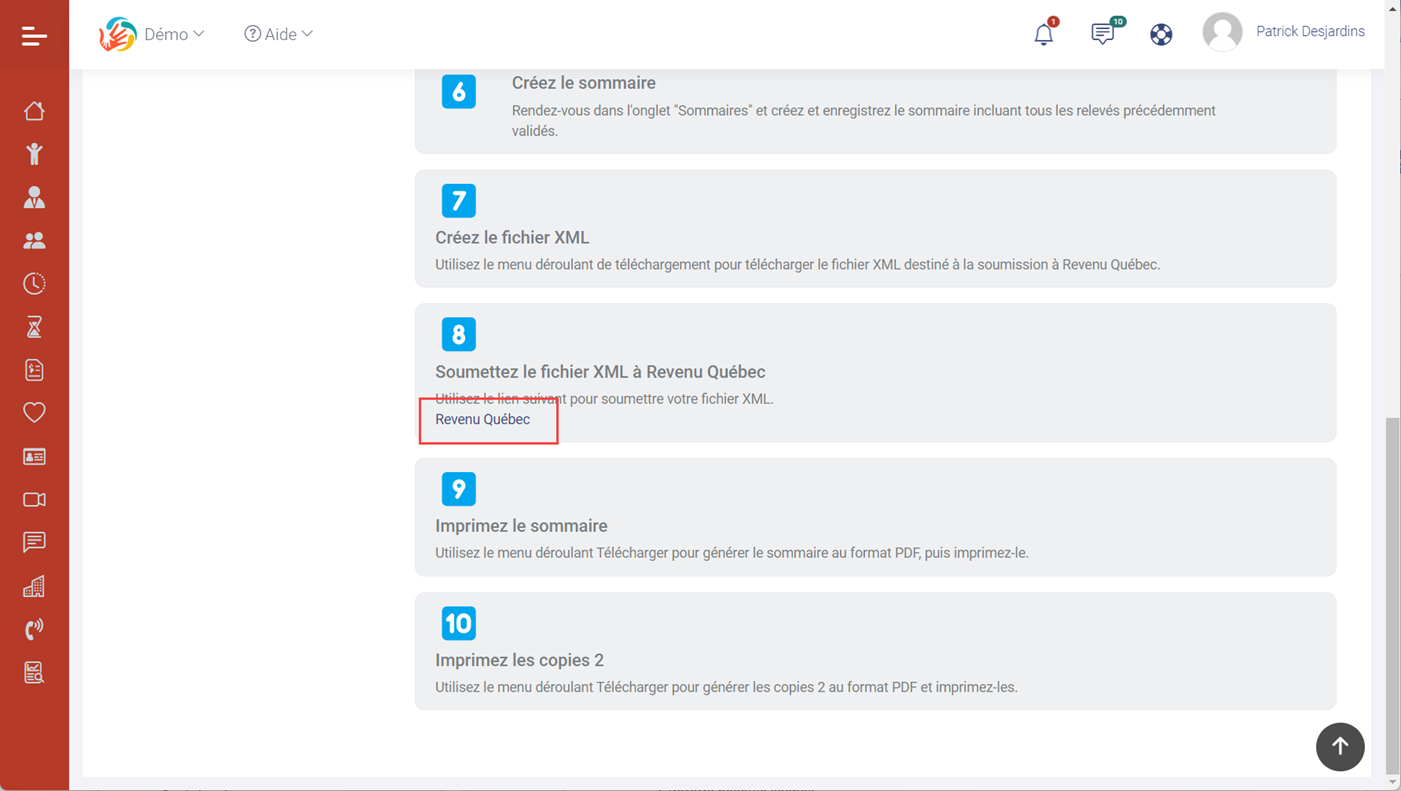This screenshot has width=1401, height=791.
Task: Click the scroll-to-top arrow button
Action: [1340, 747]
